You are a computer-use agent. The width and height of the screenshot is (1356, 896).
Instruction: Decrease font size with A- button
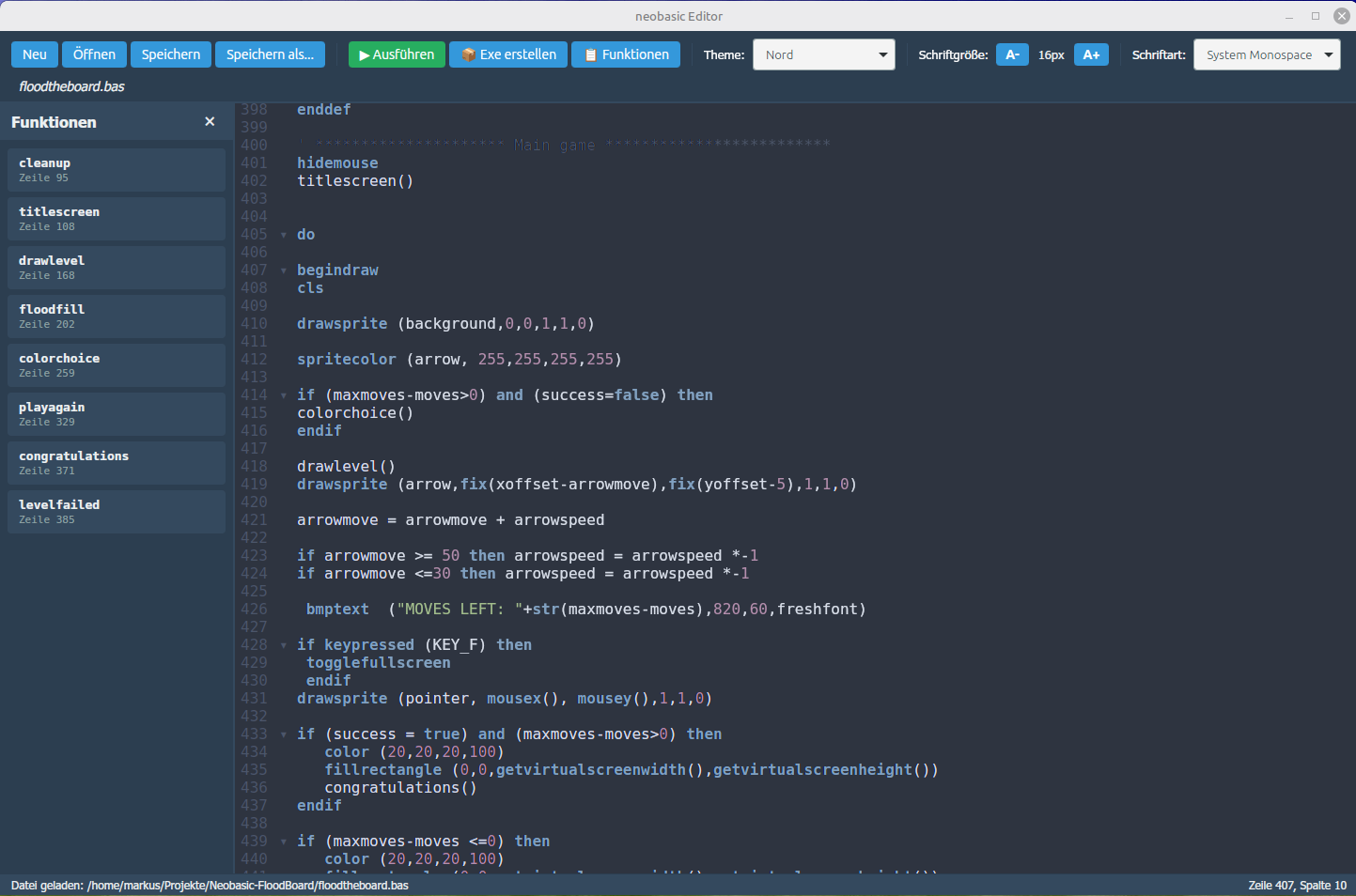click(x=1012, y=54)
